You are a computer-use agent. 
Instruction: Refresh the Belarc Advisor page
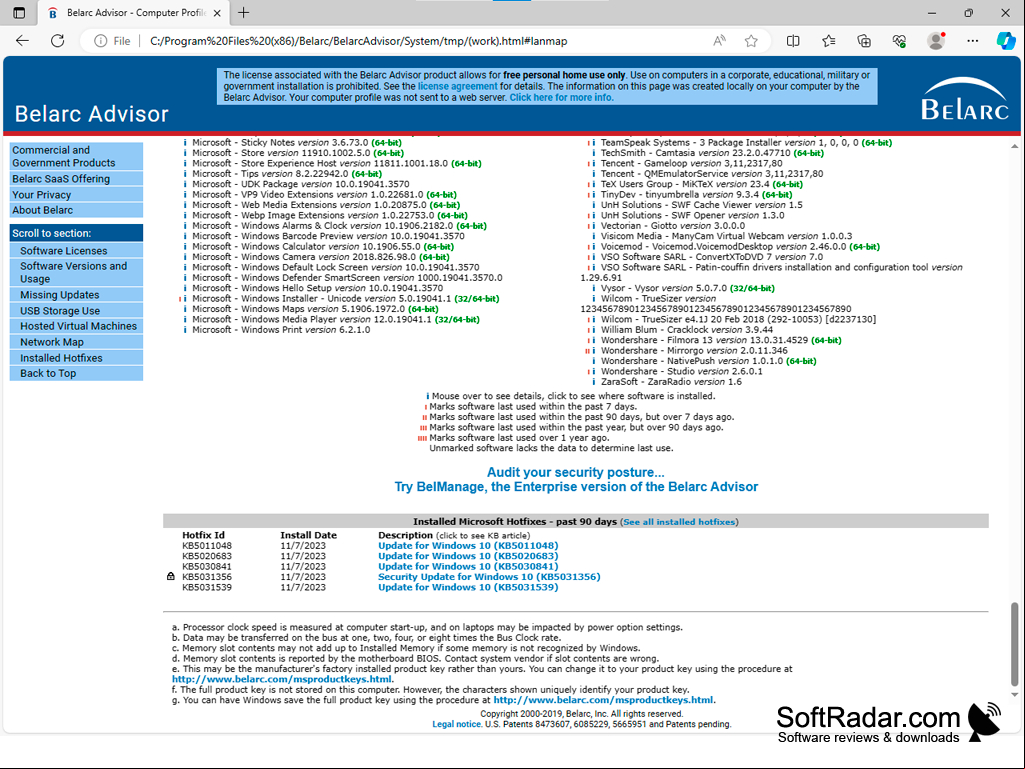tap(58, 41)
